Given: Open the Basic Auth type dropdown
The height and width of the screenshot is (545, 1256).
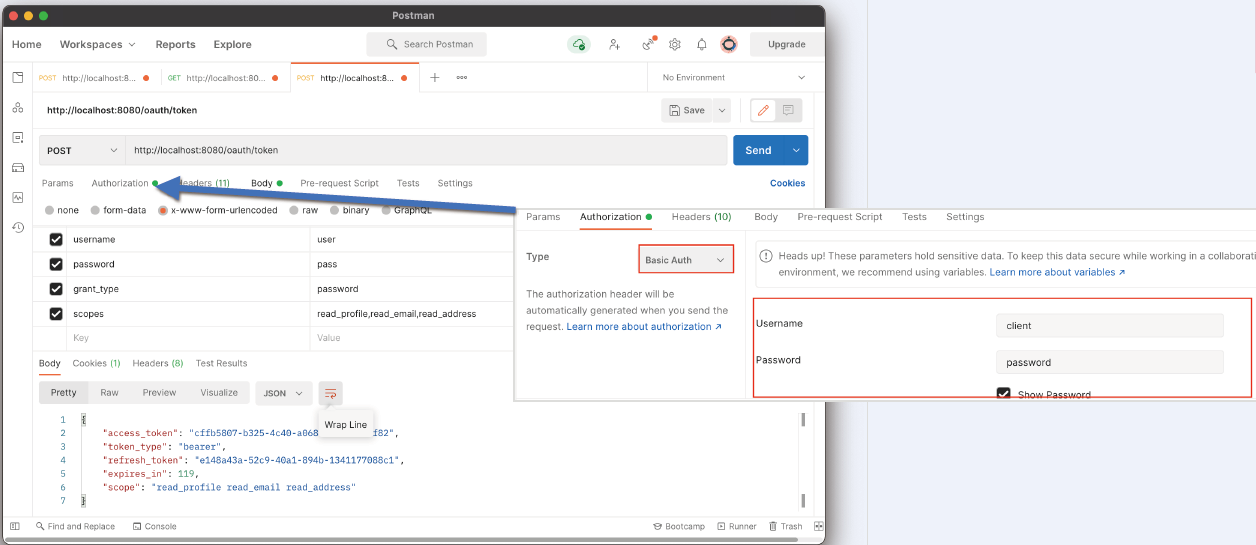Looking at the screenshot, I should [686, 260].
